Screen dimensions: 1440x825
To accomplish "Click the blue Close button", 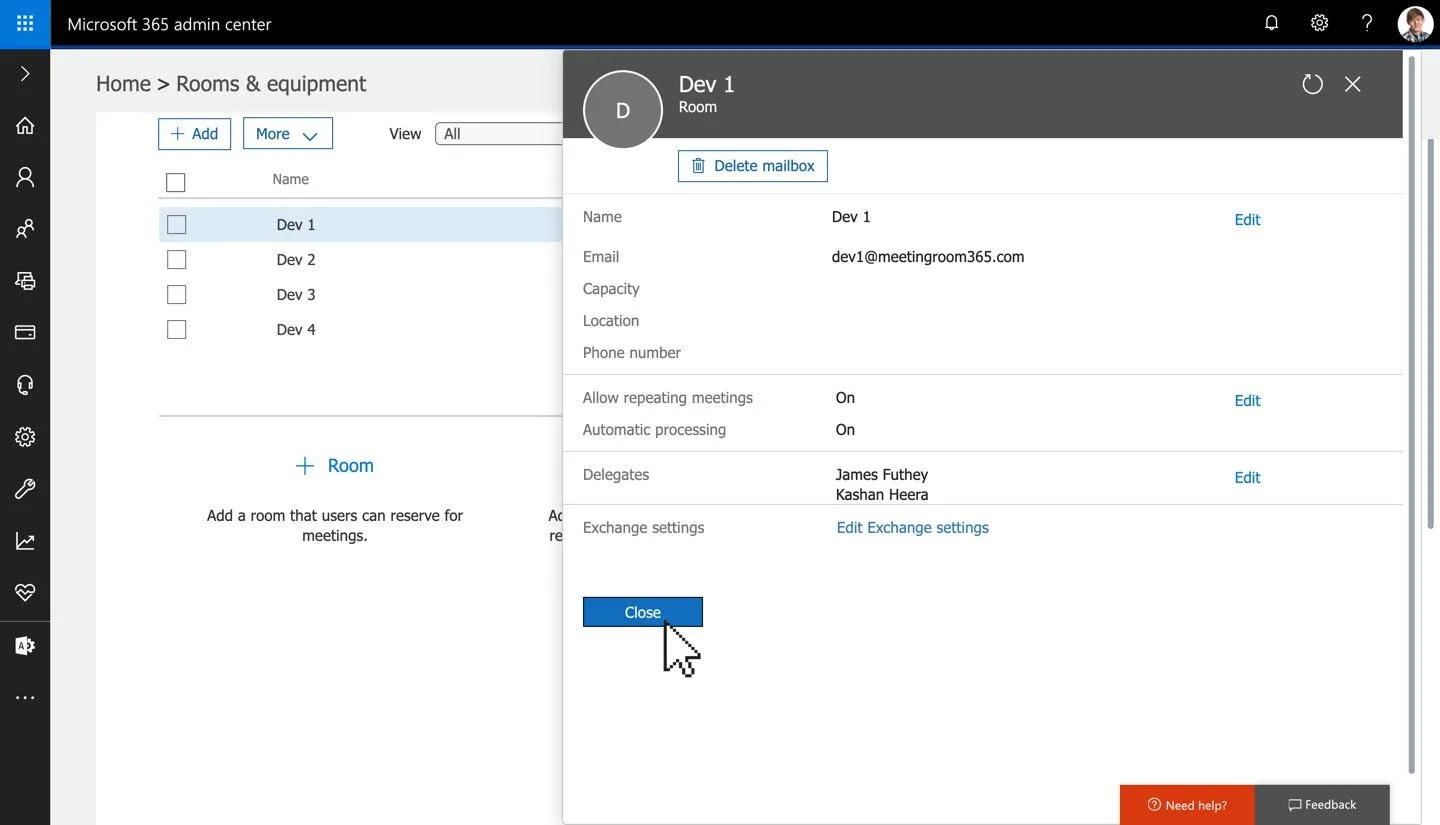I will pos(642,612).
